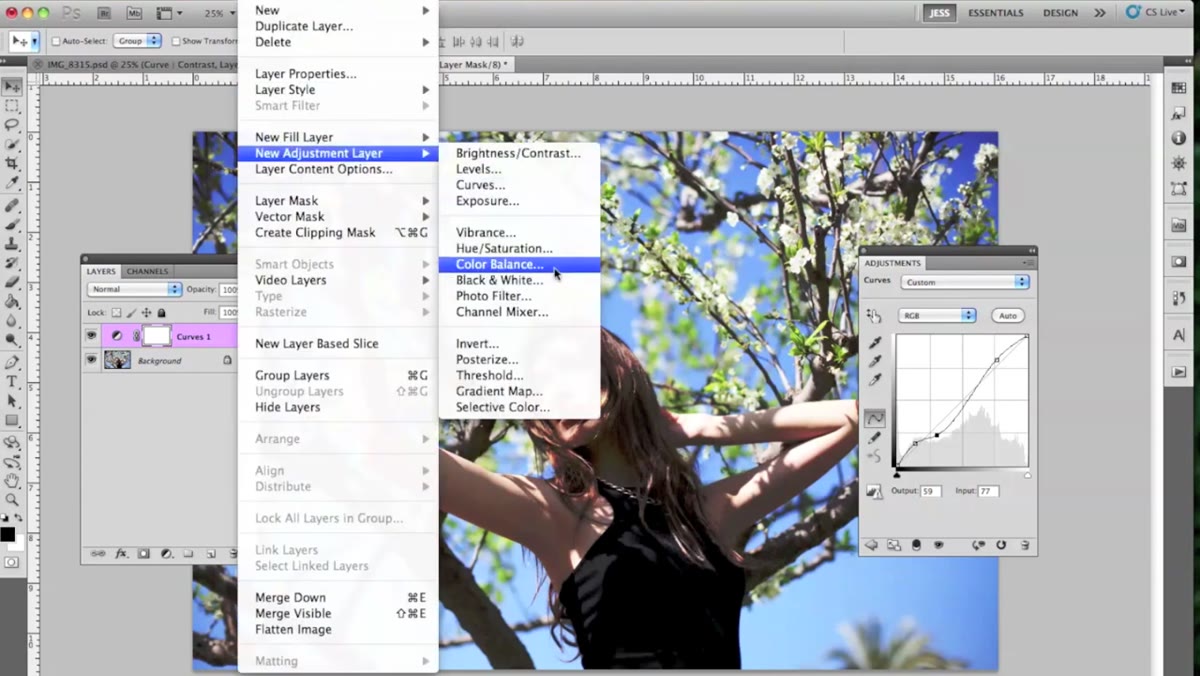Choose the edit-points curve tool

point(875,419)
